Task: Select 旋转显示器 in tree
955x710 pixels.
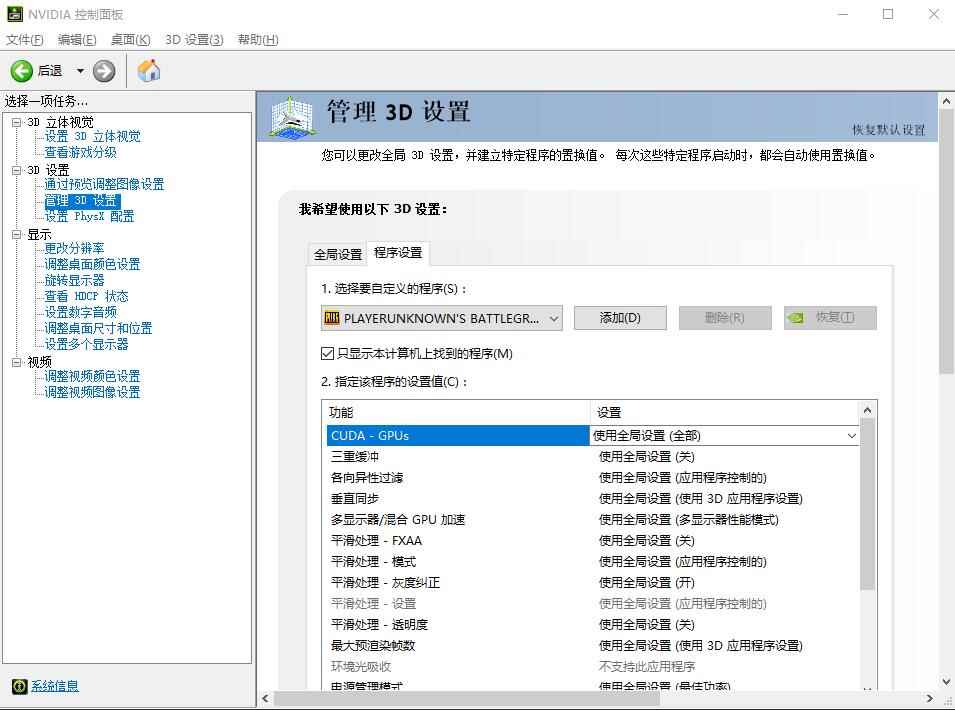Action: [74, 280]
